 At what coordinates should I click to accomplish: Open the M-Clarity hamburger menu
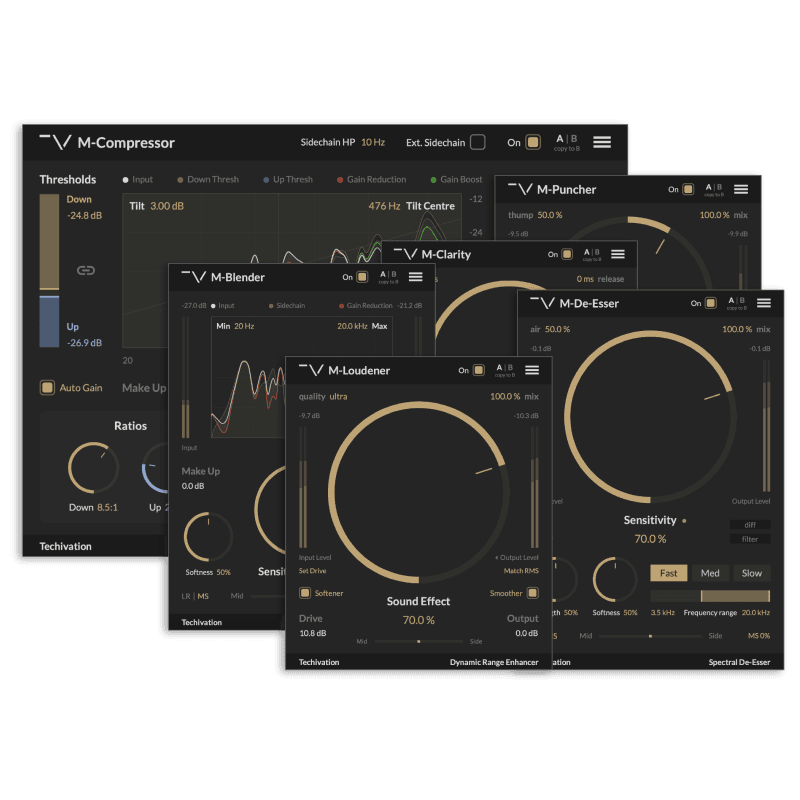[x=618, y=254]
